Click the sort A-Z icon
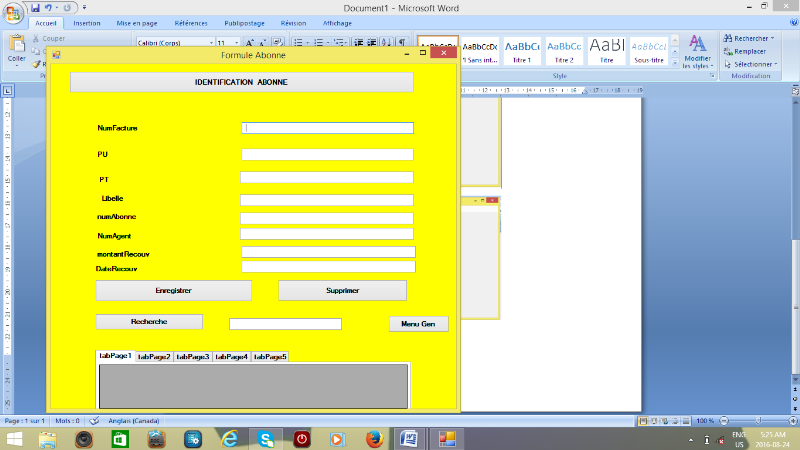 point(387,42)
